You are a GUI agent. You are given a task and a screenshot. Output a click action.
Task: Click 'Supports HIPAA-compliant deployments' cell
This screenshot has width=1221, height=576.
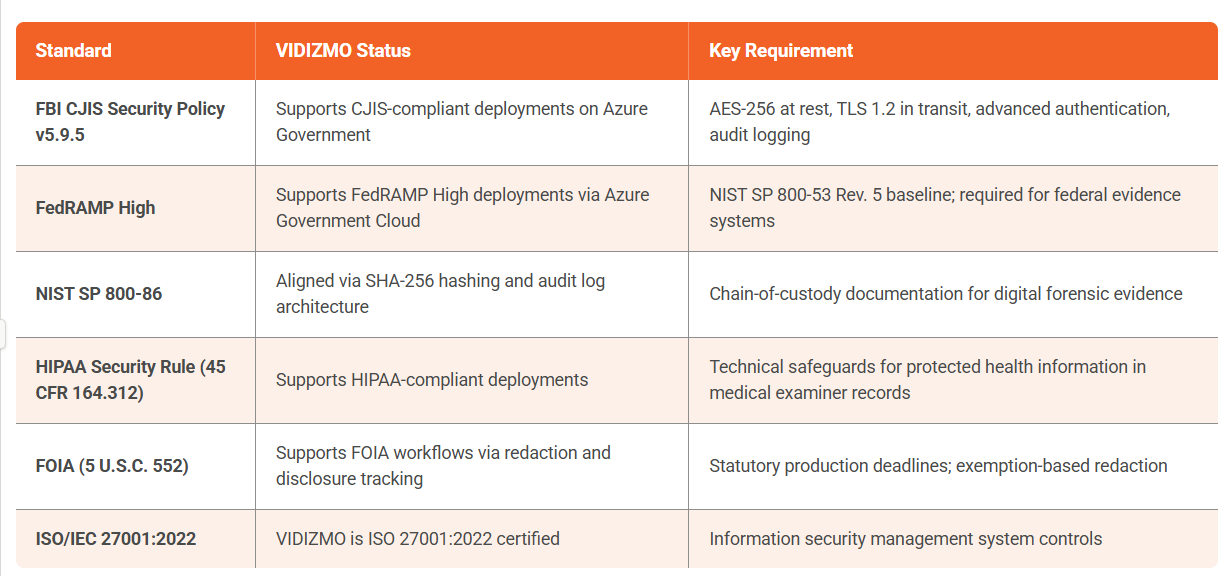pos(472,380)
